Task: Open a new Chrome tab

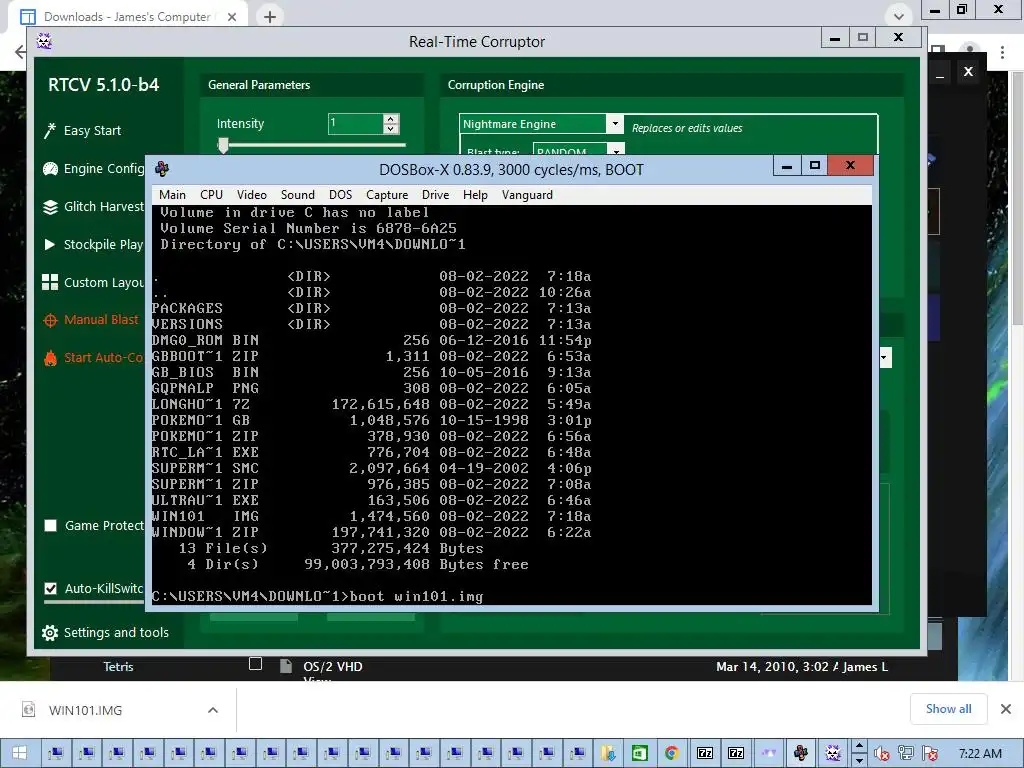Action: click(x=270, y=17)
